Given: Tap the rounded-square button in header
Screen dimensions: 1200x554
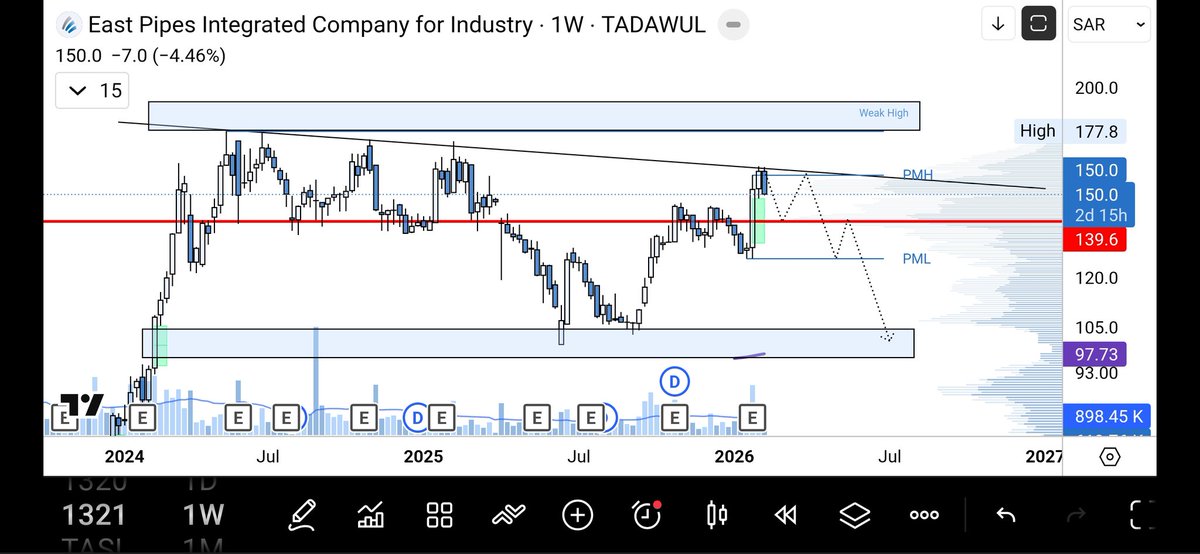Looking at the screenshot, I should [x=1038, y=24].
